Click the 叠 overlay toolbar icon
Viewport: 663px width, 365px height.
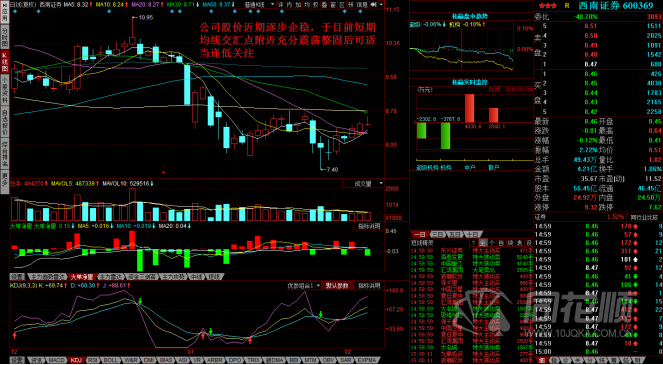click(323, 5)
